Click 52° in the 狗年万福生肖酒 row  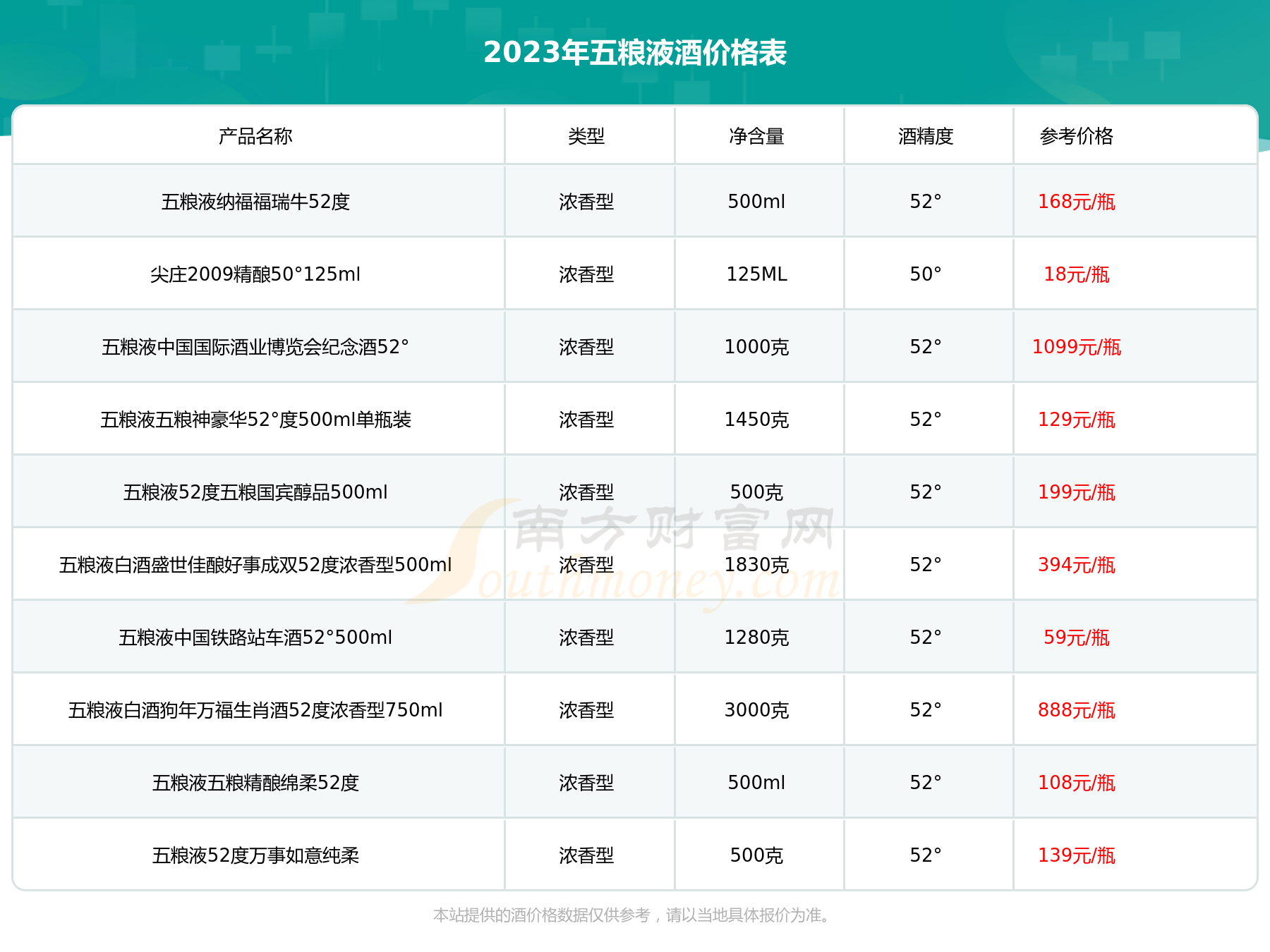point(926,710)
